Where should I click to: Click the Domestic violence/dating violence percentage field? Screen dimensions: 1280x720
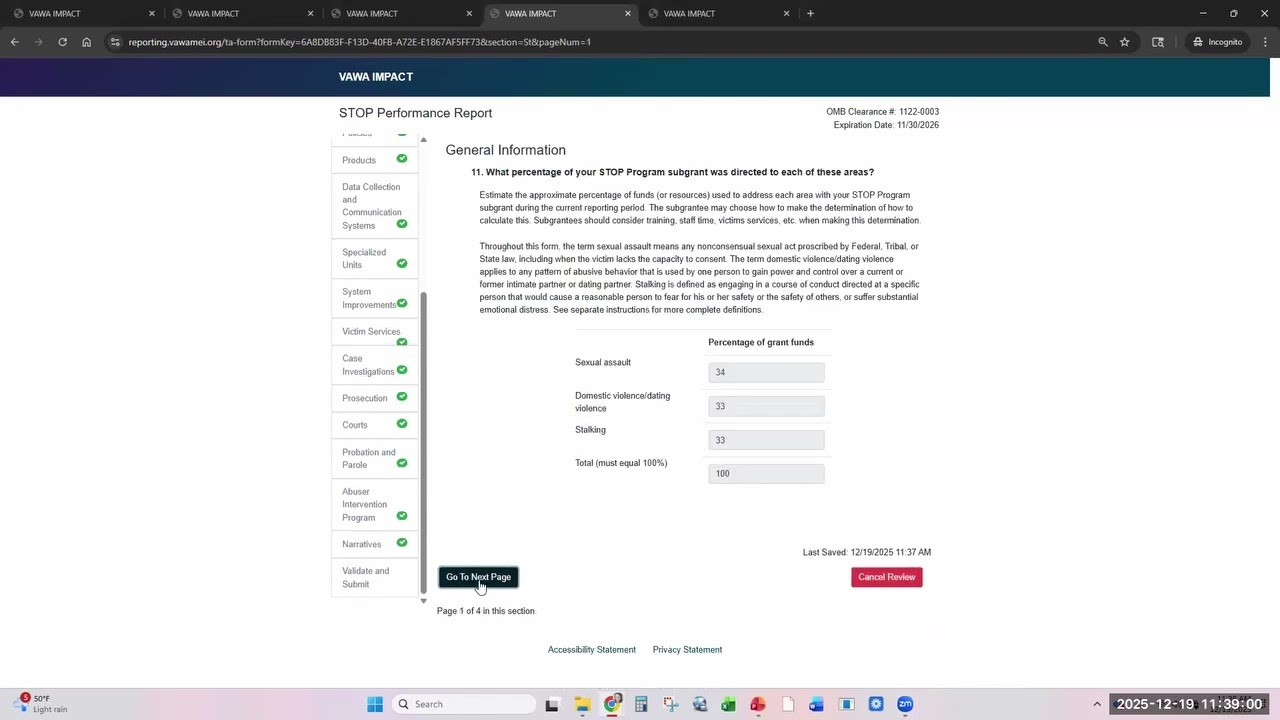tap(766, 406)
